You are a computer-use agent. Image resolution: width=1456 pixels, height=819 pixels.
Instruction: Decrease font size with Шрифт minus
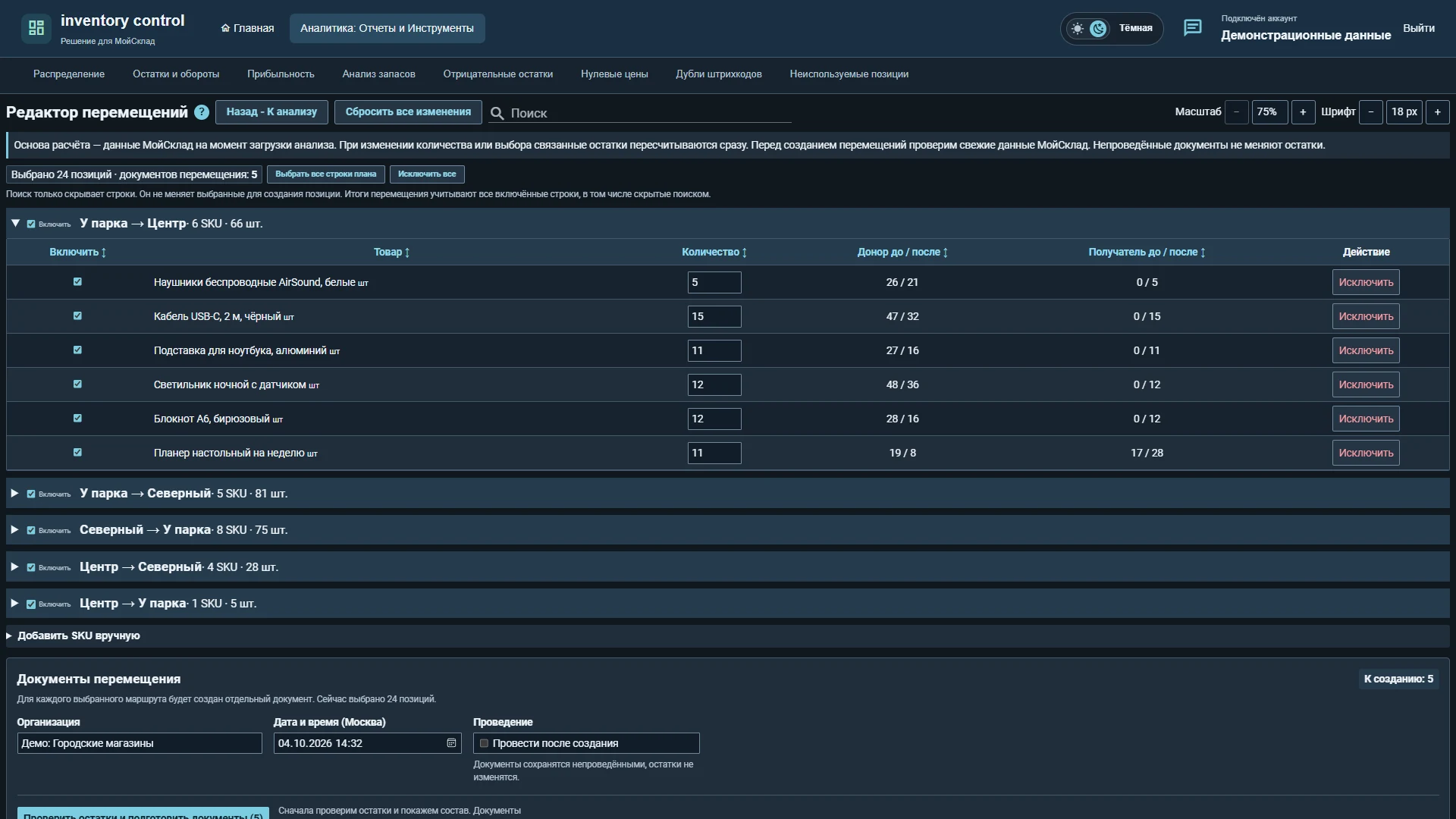(x=1371, y=112)
